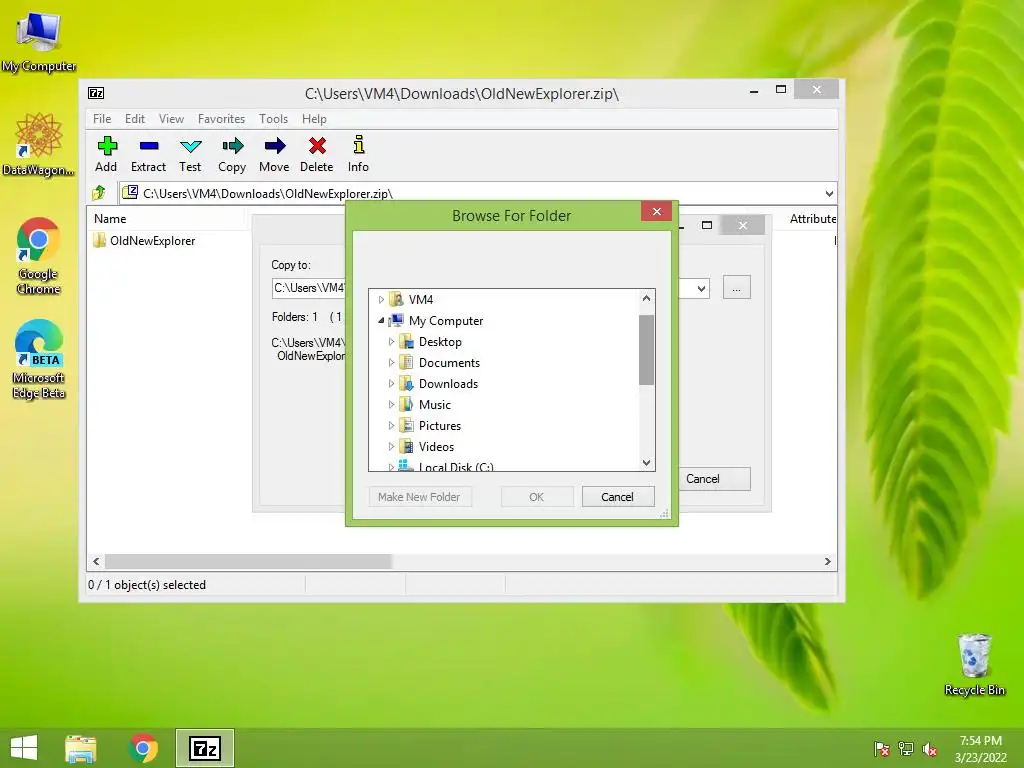Open the View menu
The height and width of the screenshot is (768, 1024).
tap(171, 119)
